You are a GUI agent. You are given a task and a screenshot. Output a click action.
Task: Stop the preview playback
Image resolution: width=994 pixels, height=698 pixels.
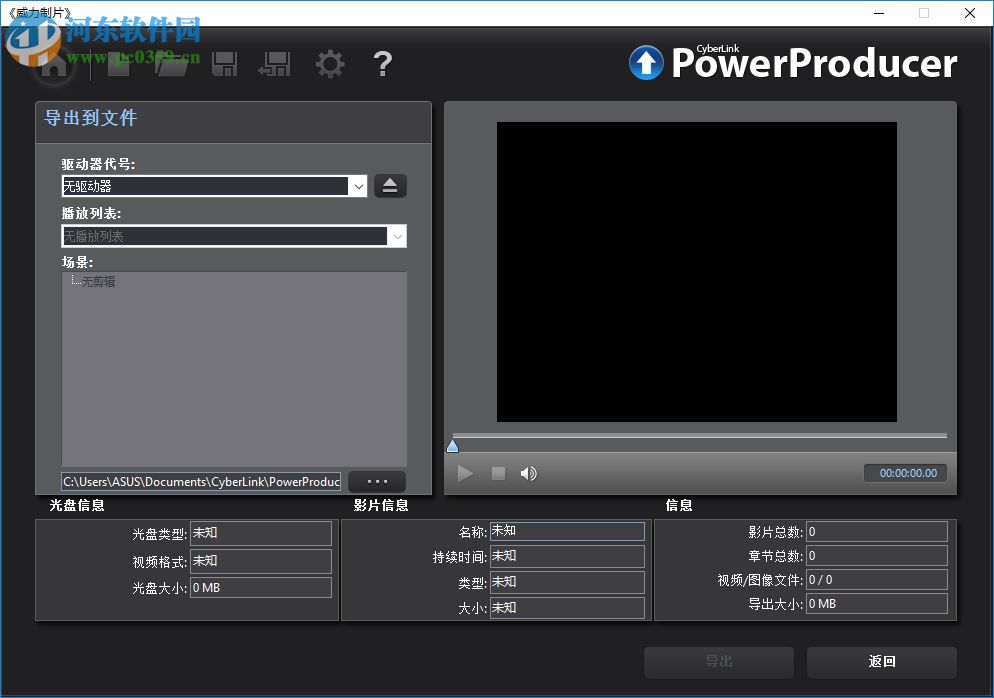click(498, 473)
